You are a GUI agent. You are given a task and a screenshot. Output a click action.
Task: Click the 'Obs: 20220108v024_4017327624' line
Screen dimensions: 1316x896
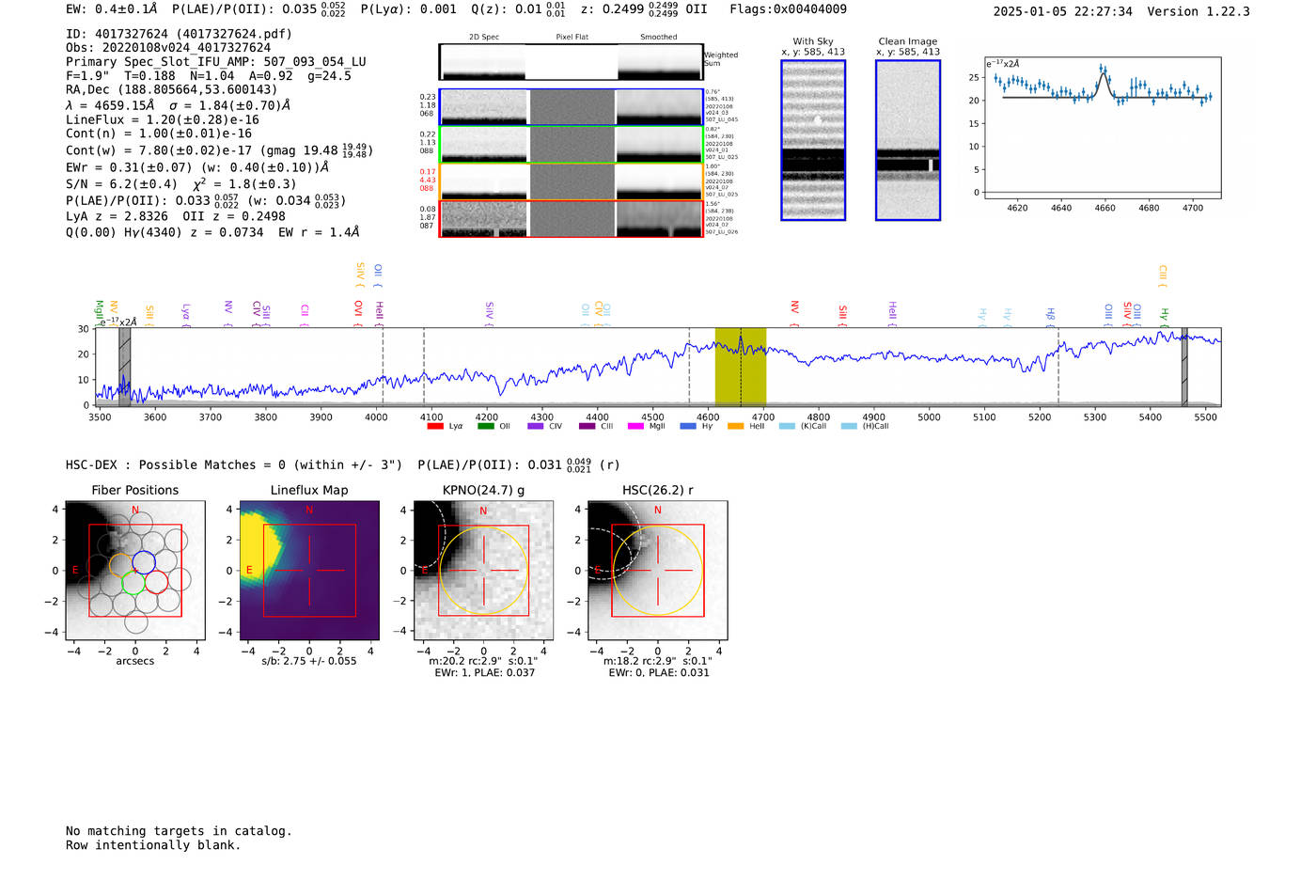tap(168, 48)
